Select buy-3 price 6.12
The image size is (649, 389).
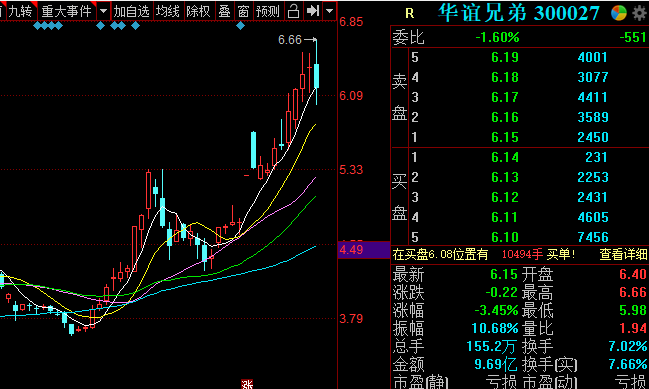coord(505,197)
